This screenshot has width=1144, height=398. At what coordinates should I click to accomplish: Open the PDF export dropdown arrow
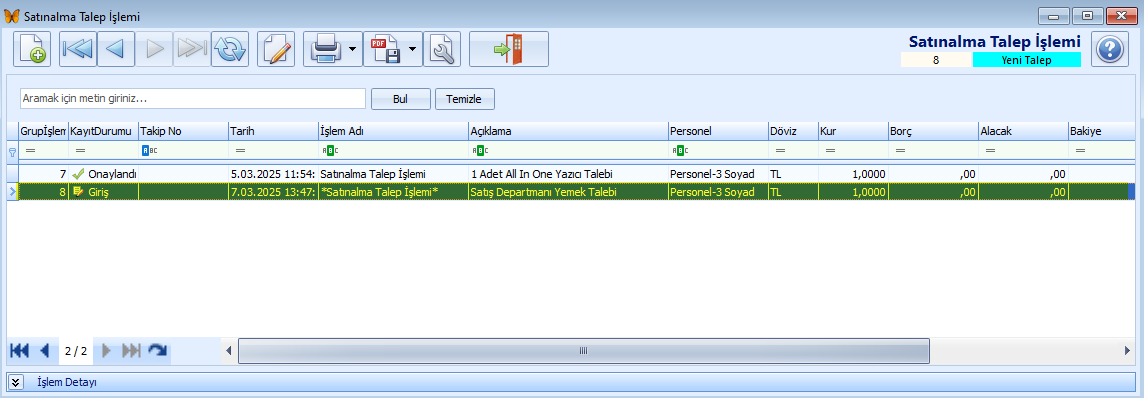[x=412, y=50]
